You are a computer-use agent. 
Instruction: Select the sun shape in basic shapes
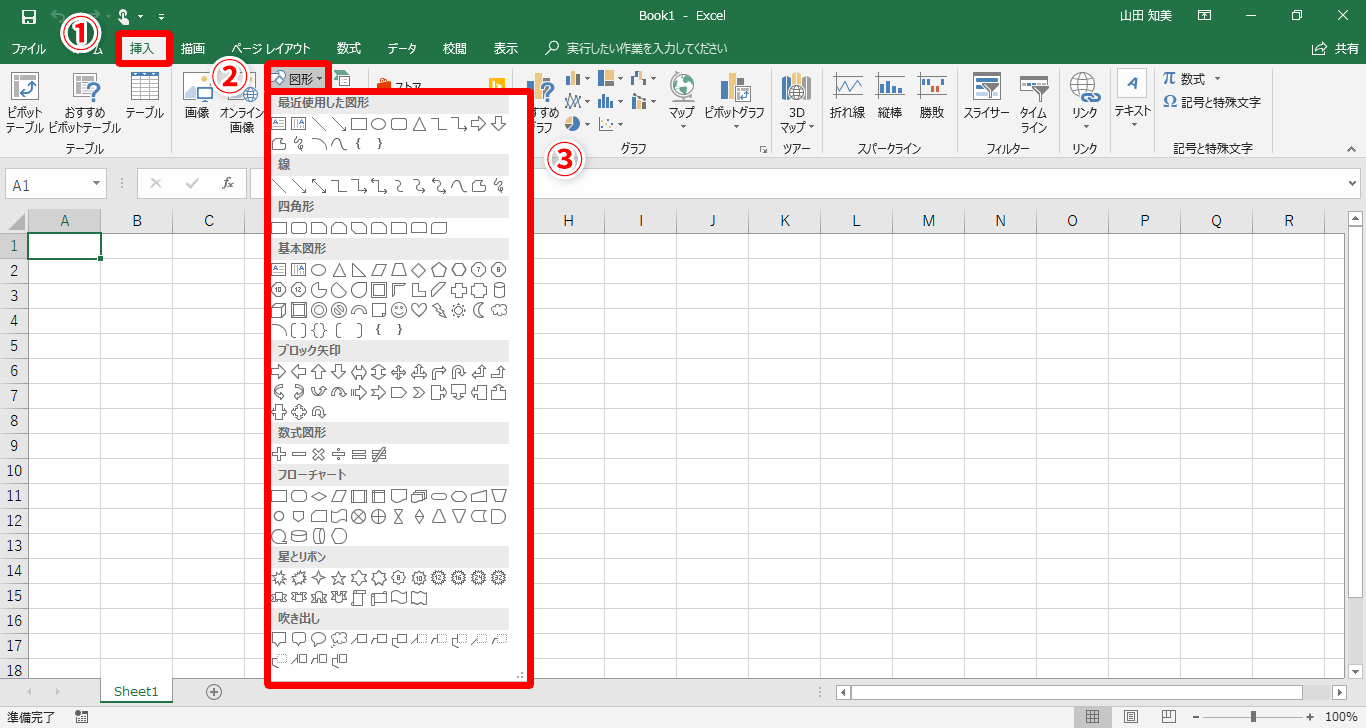459,310
